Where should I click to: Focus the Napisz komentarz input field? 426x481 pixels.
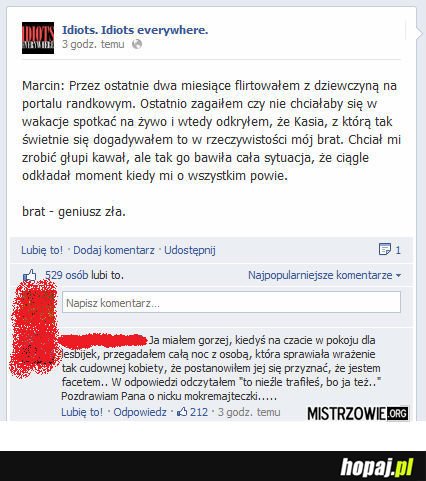click(231, 302)
